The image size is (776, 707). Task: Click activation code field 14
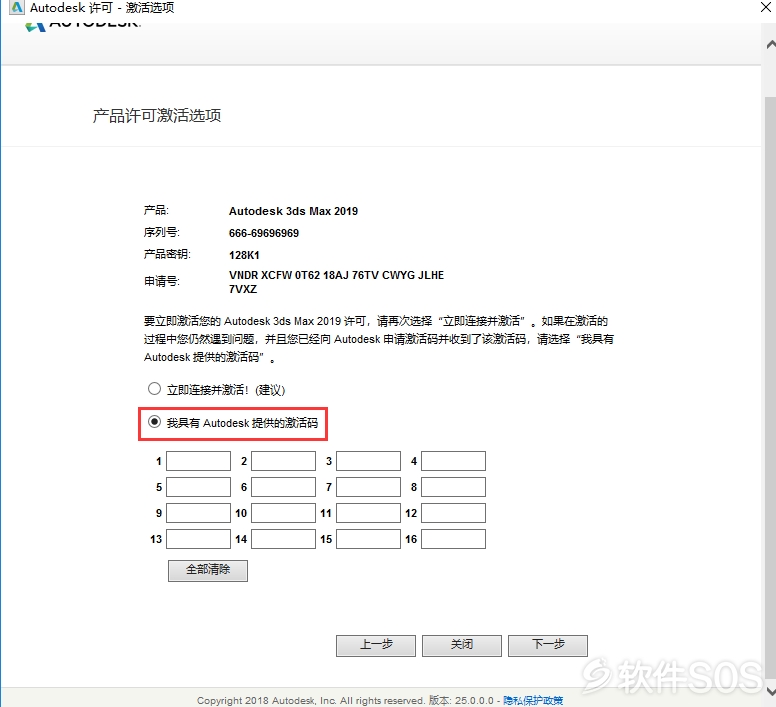(x=284, y=539)
